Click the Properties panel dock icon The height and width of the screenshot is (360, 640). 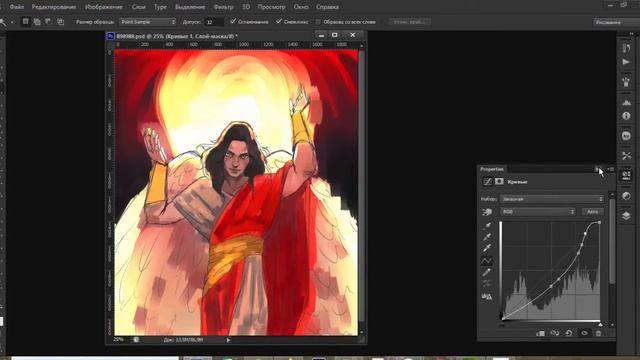pyautogui.click(x=626, y=176)
